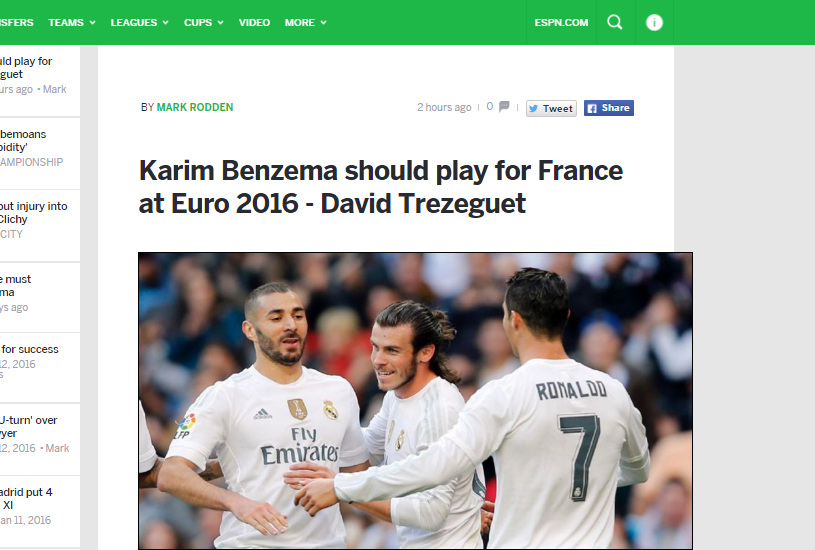Go to the Video section
Image resolution: width=815 pixels, height=550 pixels.
click(x=254, y=22)
